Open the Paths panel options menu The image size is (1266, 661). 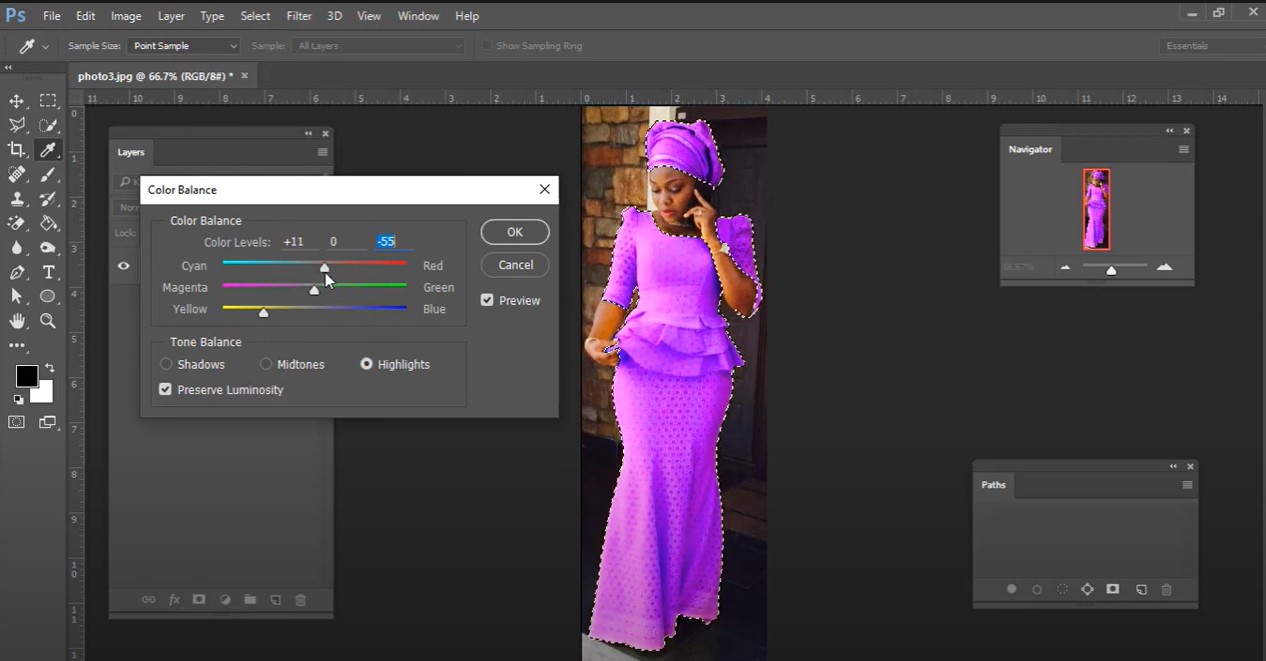1187,485
